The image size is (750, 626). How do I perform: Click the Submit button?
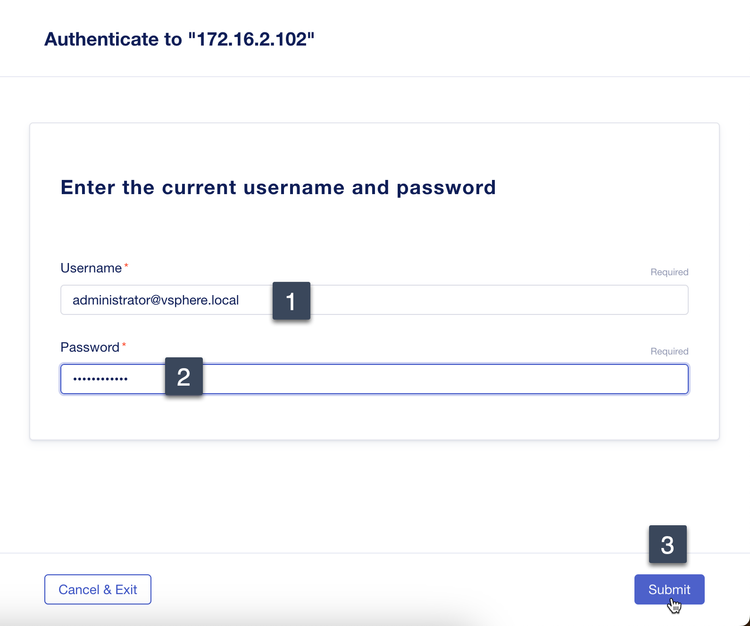tap(669, 590)
